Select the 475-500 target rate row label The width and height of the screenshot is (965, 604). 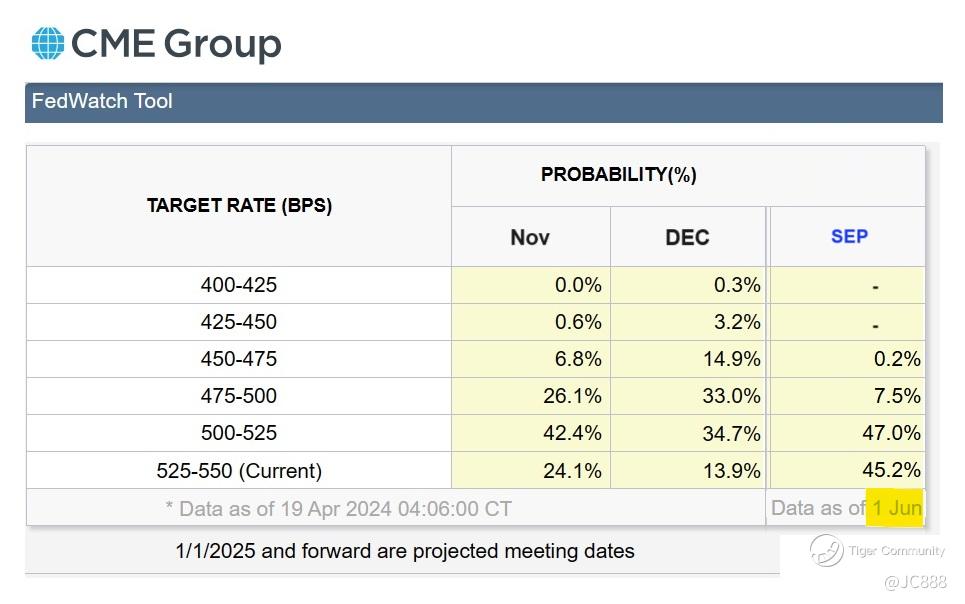(x=239, y=397)
